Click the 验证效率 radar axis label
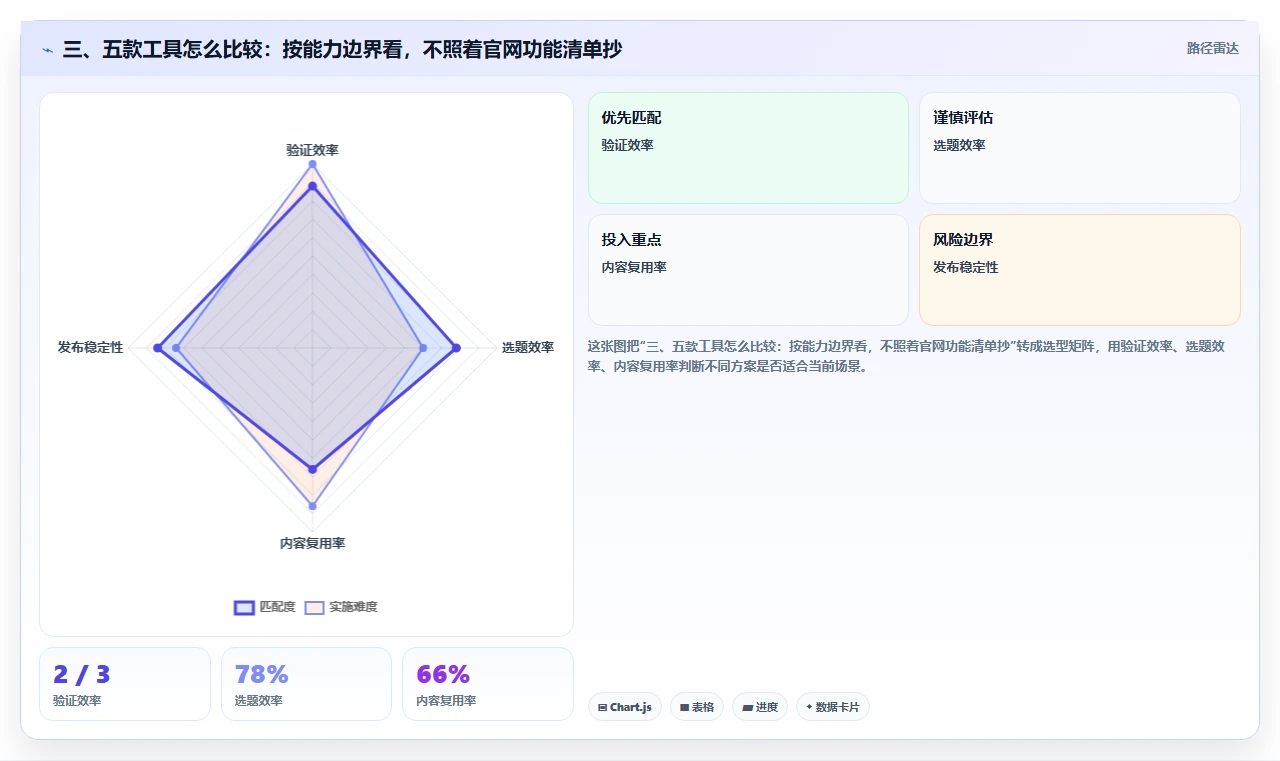The width and height of the screenshot is (1280, 761). [312, 150]
